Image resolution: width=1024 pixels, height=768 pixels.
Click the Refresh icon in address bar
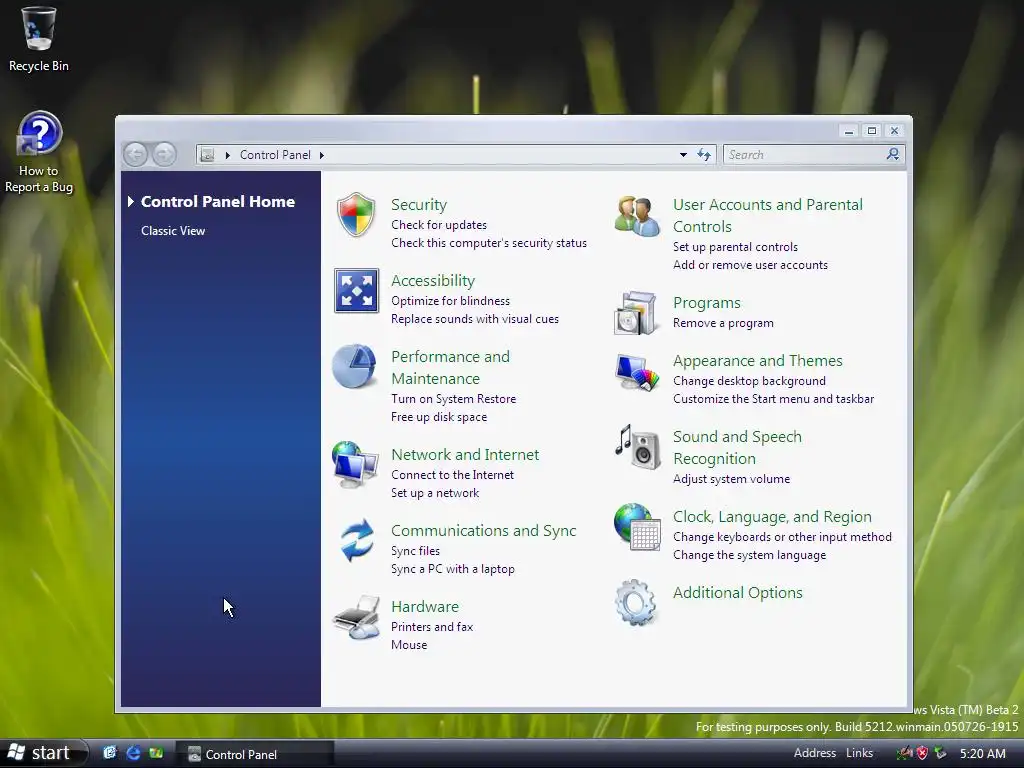(703, 155)
